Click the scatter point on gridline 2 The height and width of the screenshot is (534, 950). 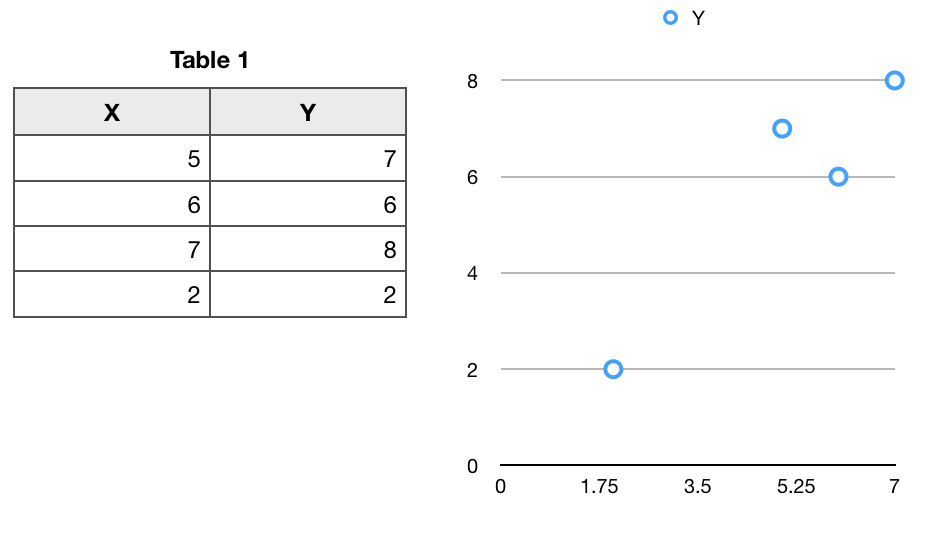coord(613,369)
